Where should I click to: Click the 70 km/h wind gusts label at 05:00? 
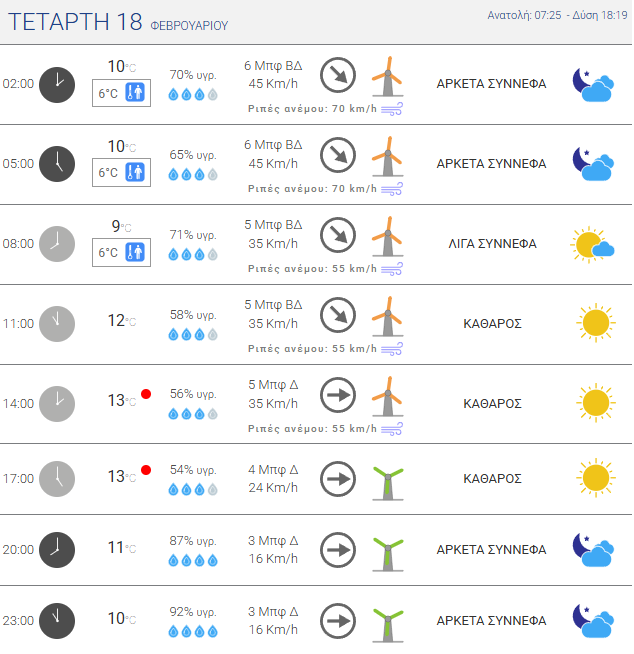click(x=311, y=188)
